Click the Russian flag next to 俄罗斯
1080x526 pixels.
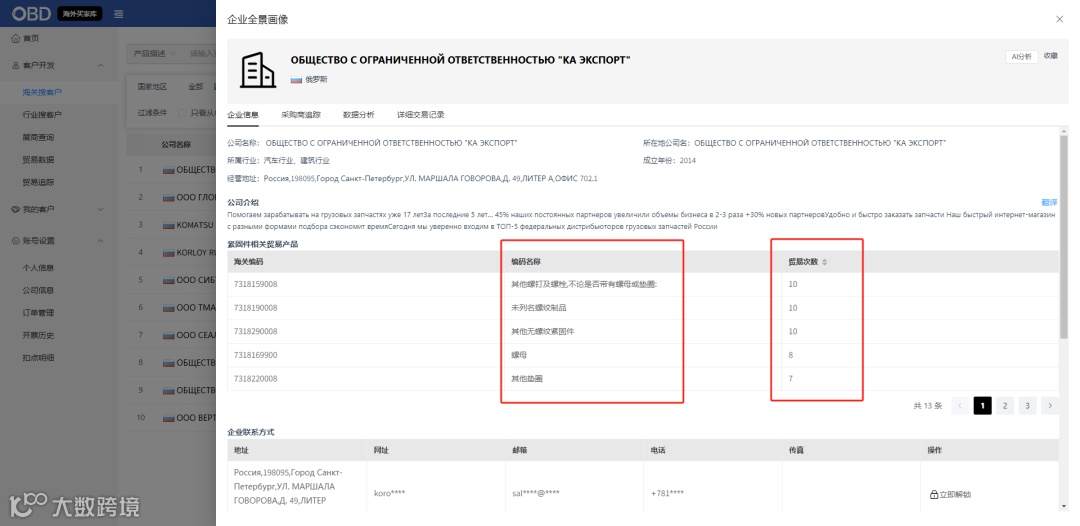(x=296, y=80)
